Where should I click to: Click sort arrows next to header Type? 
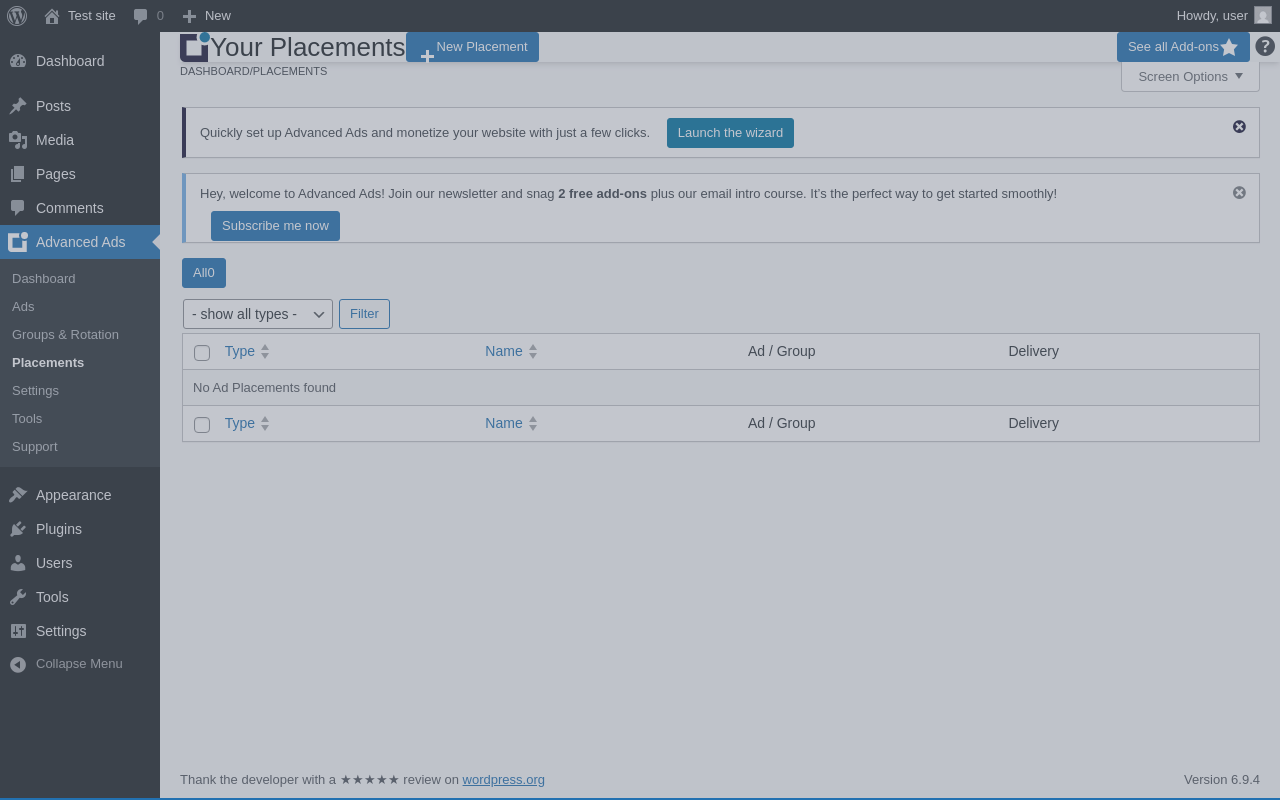pos(265,352)
